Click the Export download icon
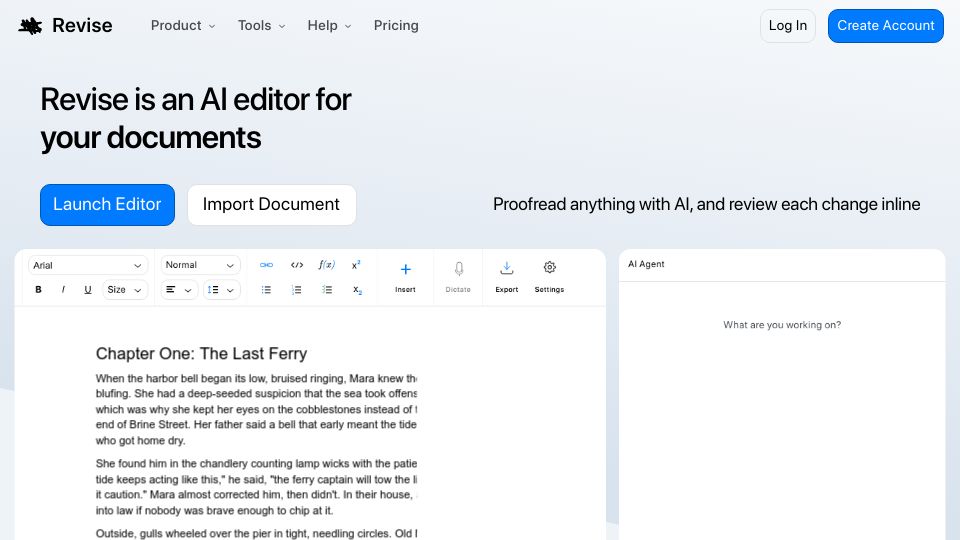 tap(507, 268)
